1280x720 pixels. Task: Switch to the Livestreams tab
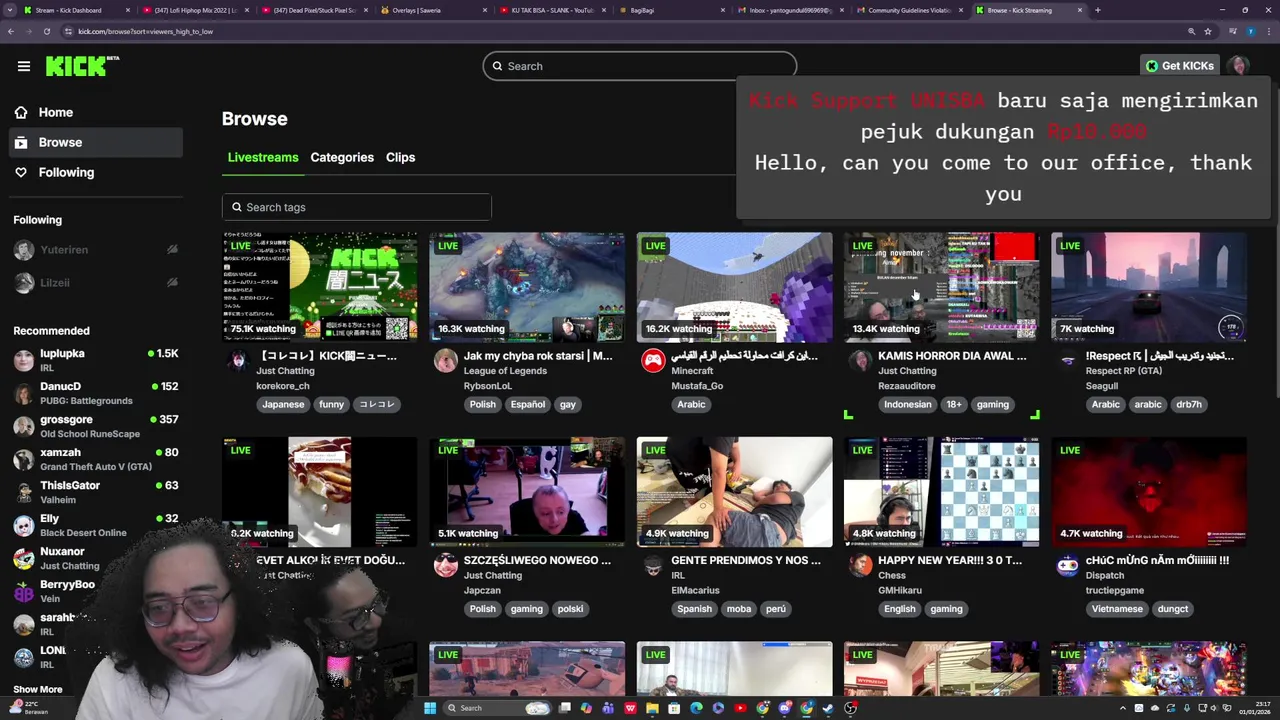(x=263, y=157)
